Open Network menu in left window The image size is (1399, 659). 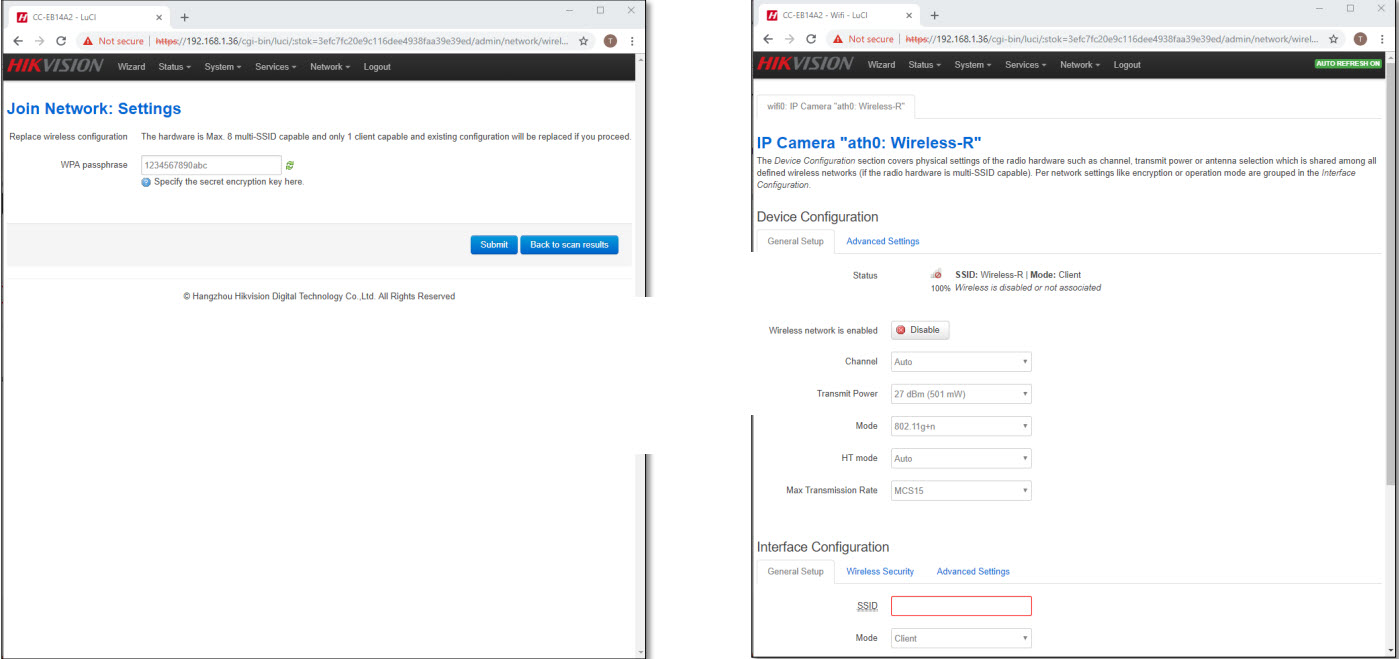coord(329,67)
